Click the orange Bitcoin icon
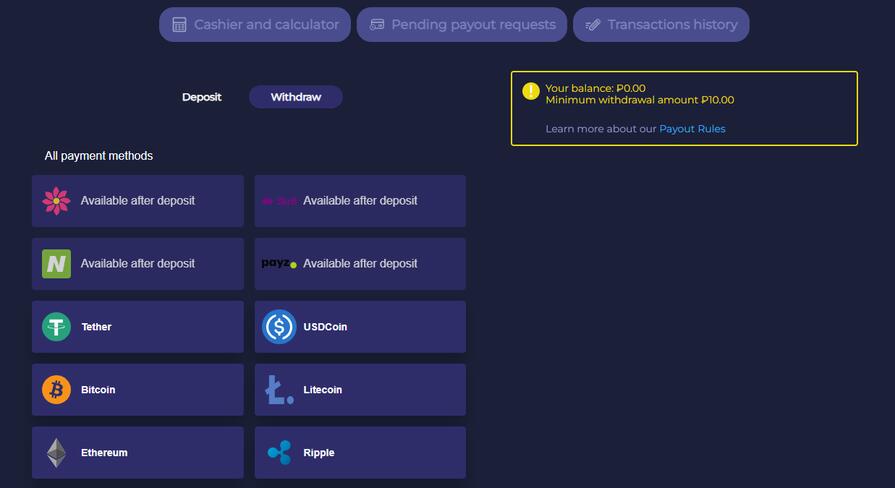The image size is (895, 488). [56, 390]
